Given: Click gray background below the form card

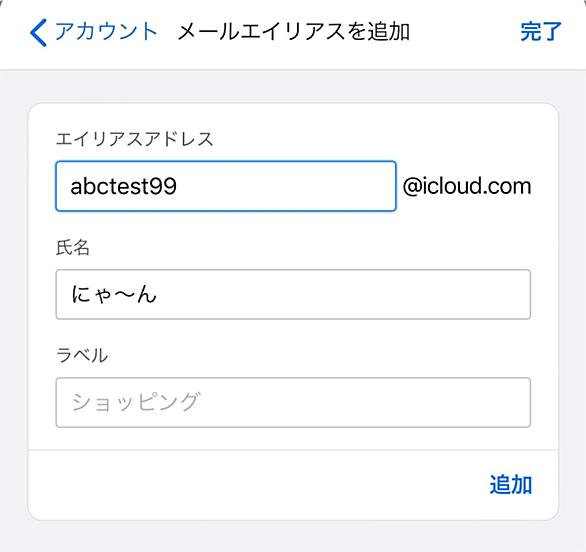Looking at the screenshot, I should [x=293, y=537].
